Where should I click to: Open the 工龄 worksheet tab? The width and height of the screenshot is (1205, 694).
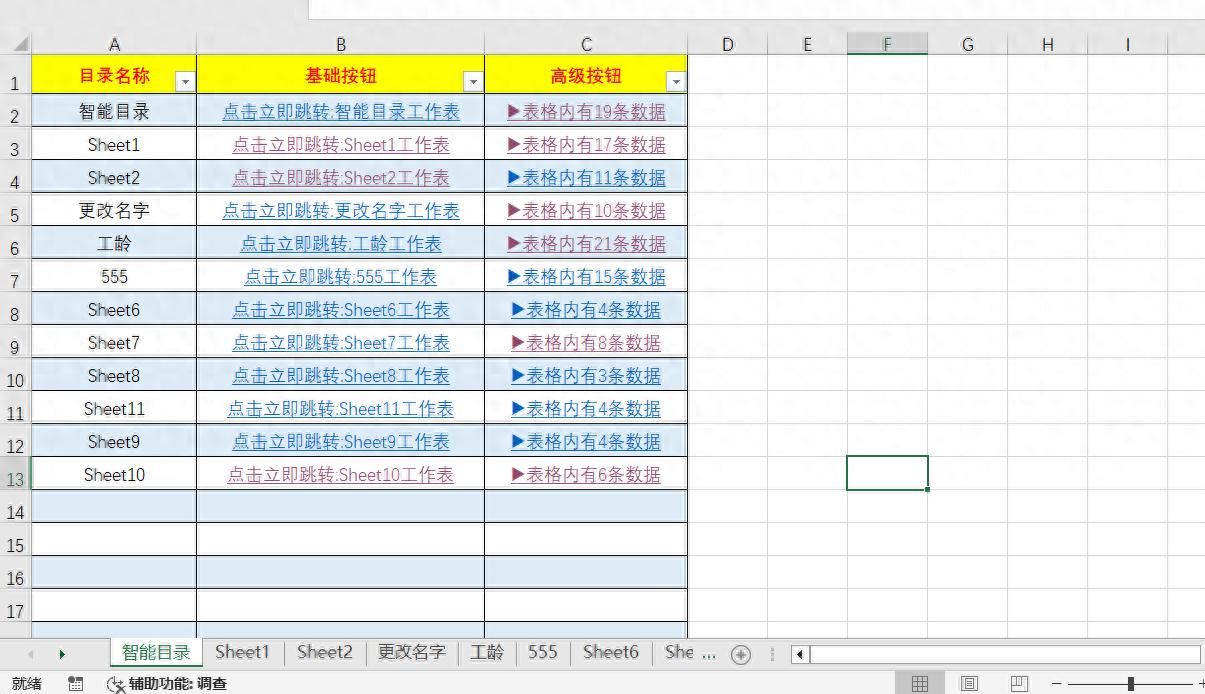487,652
